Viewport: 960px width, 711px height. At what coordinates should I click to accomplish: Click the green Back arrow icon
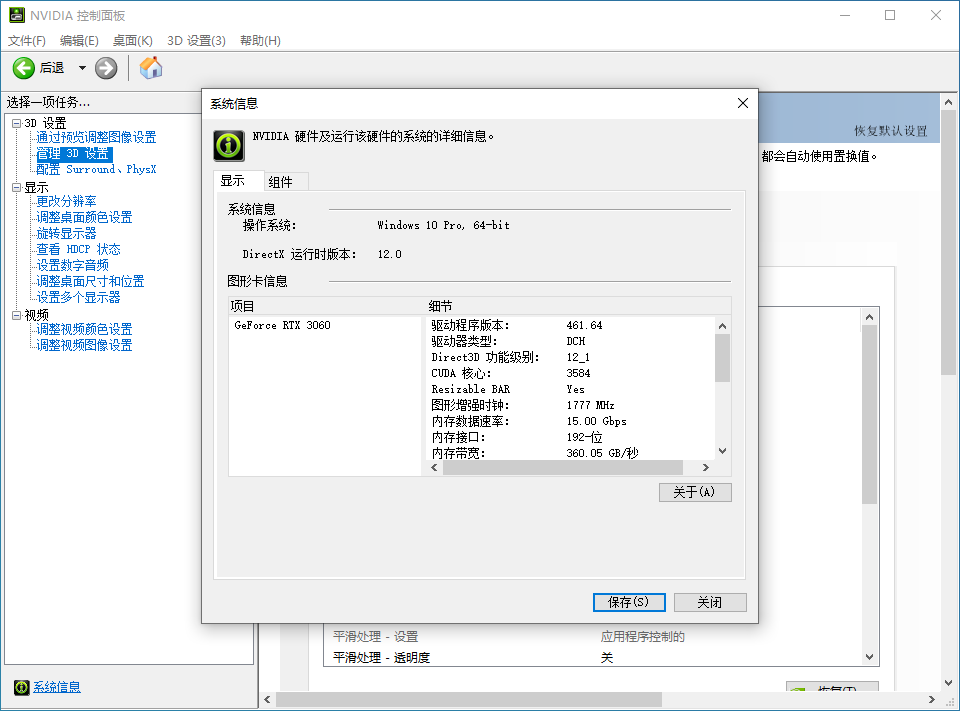pos(24,68)
